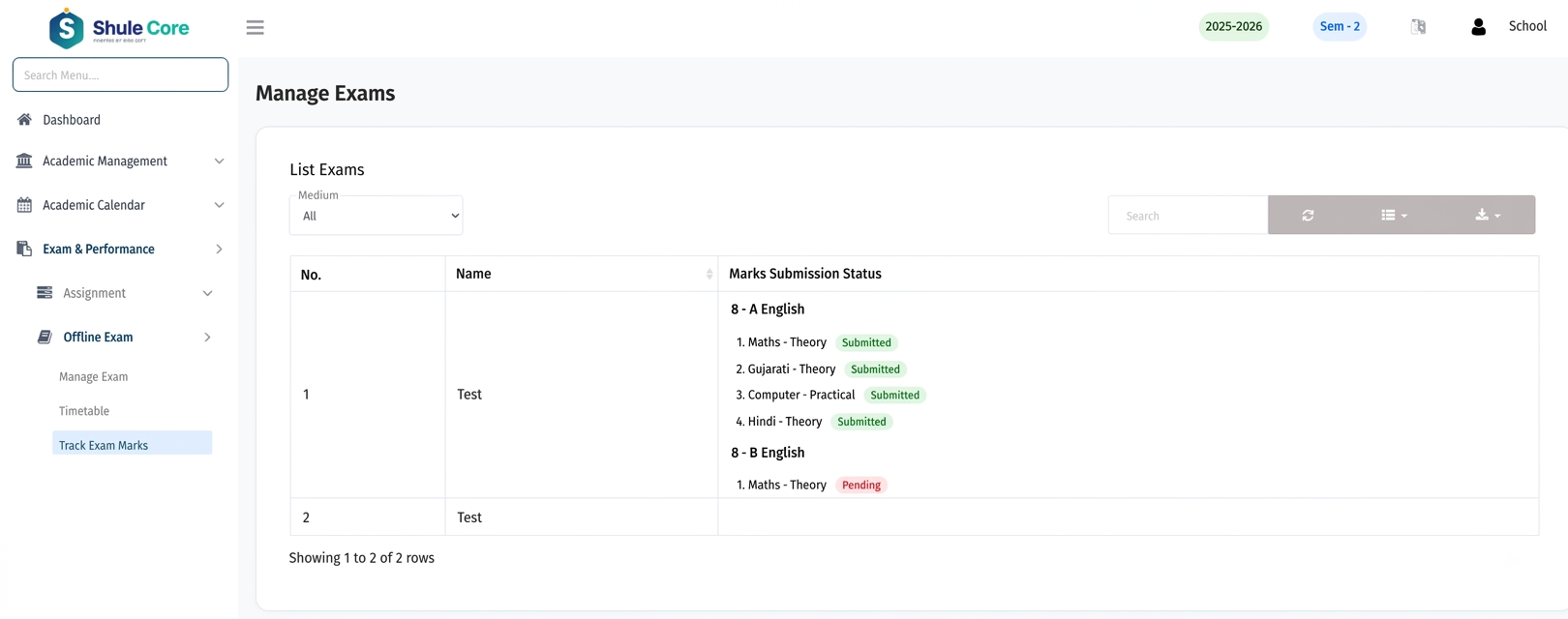The image size is (1568, 619).
Task: Go to Dashboard menu item
Action: point(72,120)
